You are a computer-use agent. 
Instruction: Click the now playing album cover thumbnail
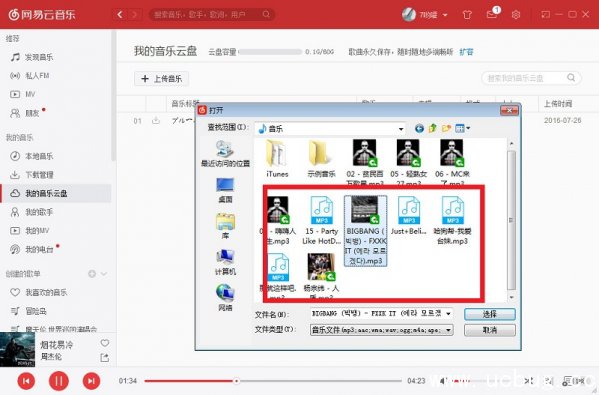pyautogui.click(x=17, y=350)
